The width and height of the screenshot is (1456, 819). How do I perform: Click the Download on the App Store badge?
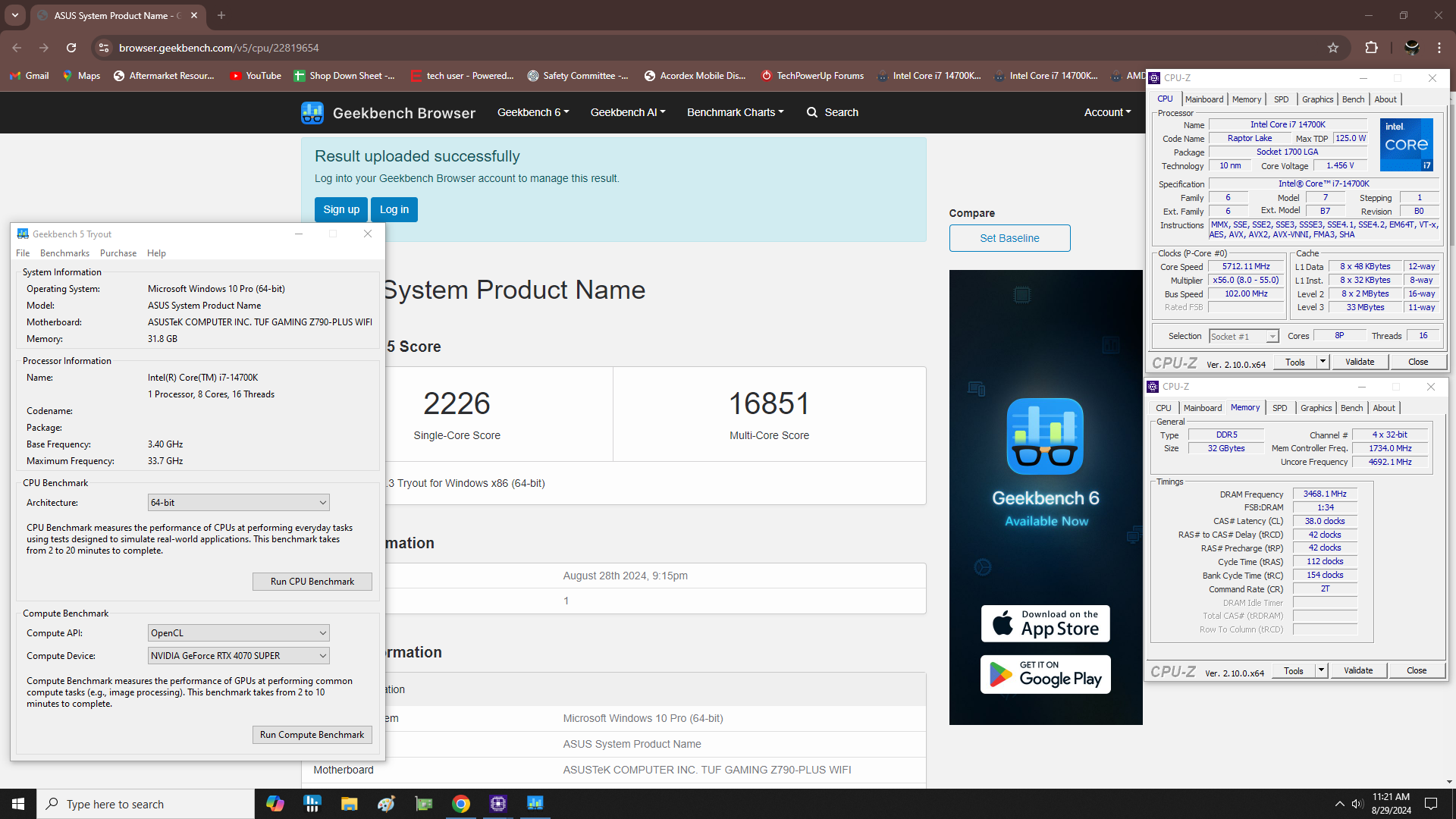point(1045,623)
